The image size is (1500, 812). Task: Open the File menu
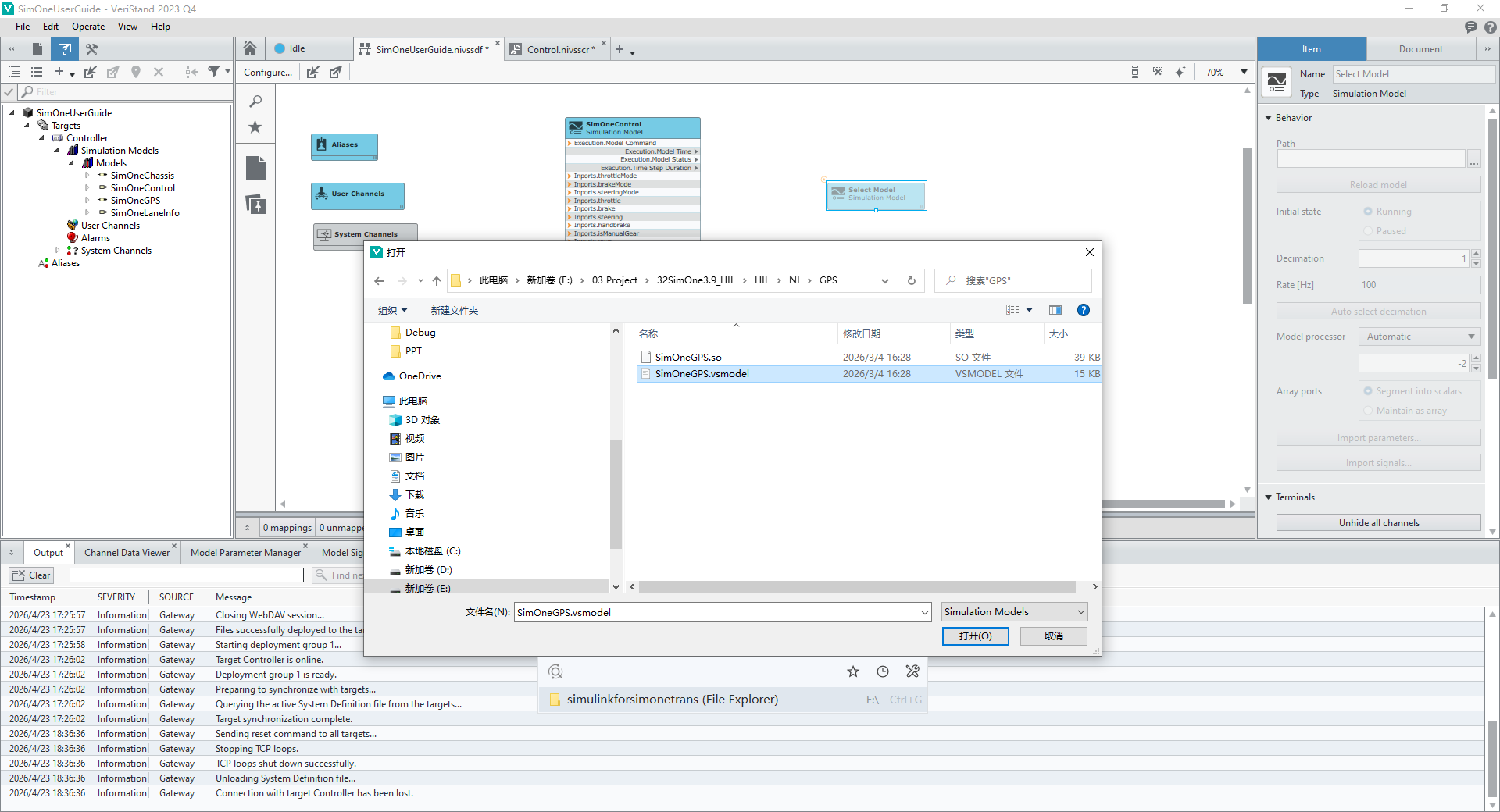coord(23,27)
